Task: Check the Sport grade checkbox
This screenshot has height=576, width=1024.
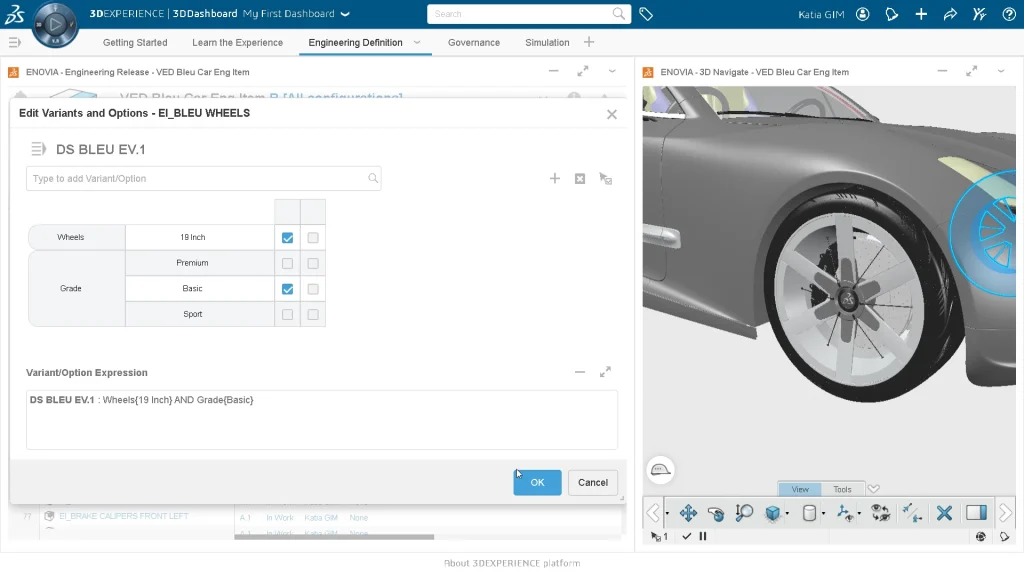Action: pos(288,314)
